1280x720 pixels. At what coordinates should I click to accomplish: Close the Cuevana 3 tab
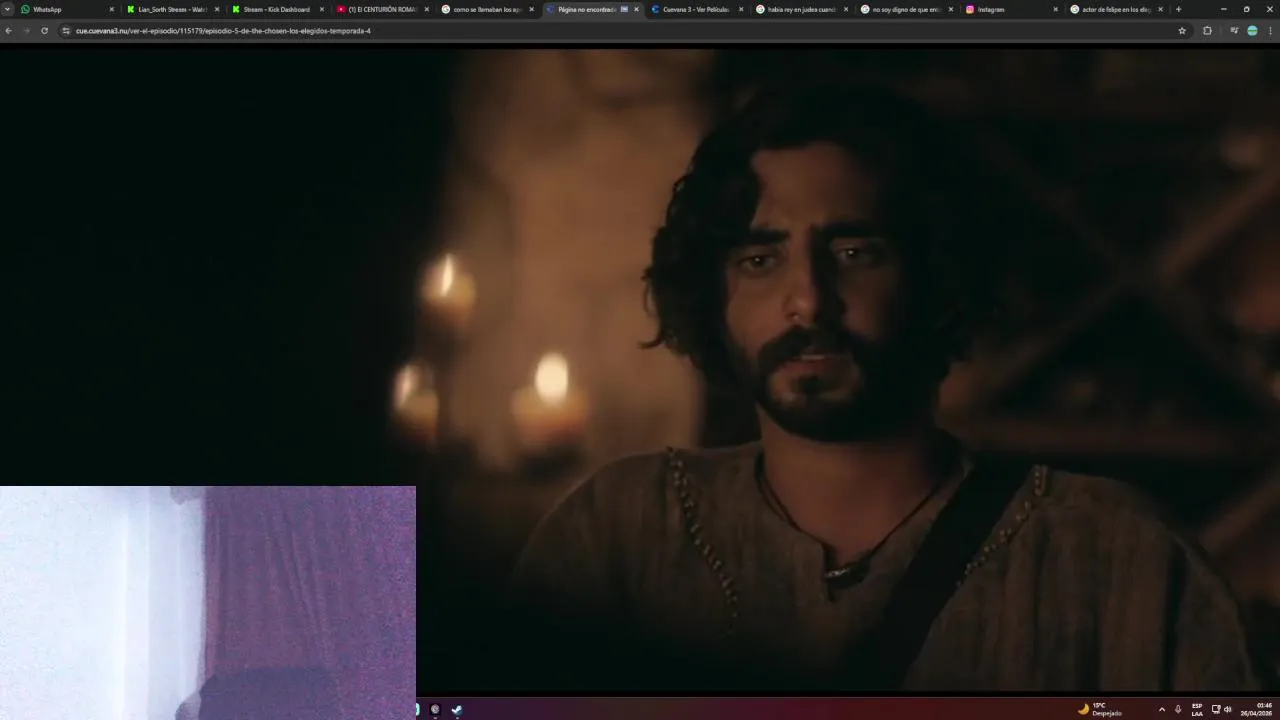[741, 9]
